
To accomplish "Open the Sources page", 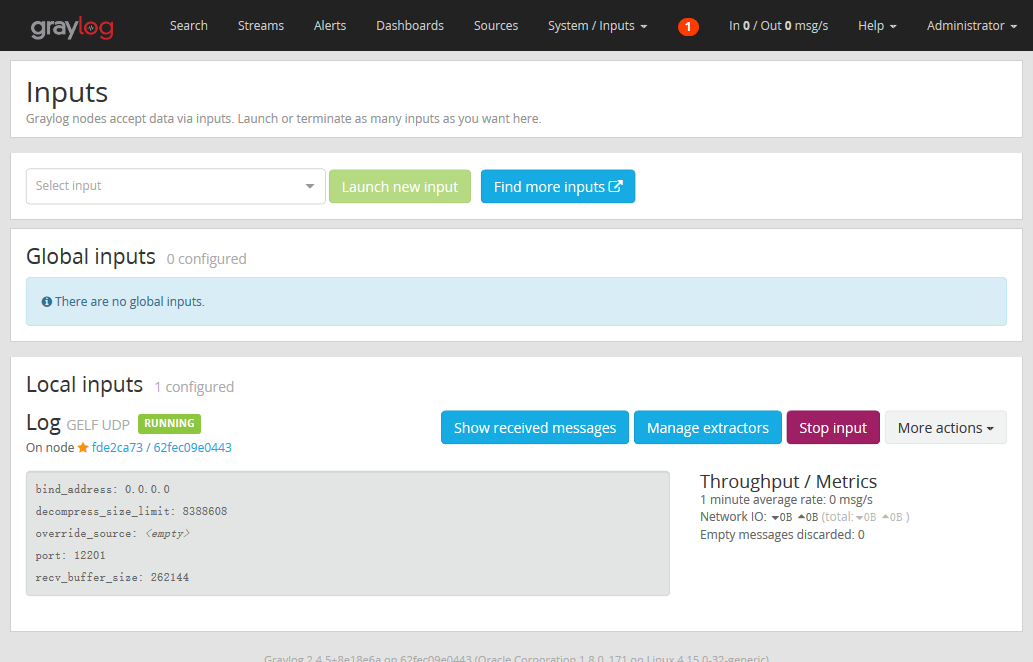I will tap(495, 26).
